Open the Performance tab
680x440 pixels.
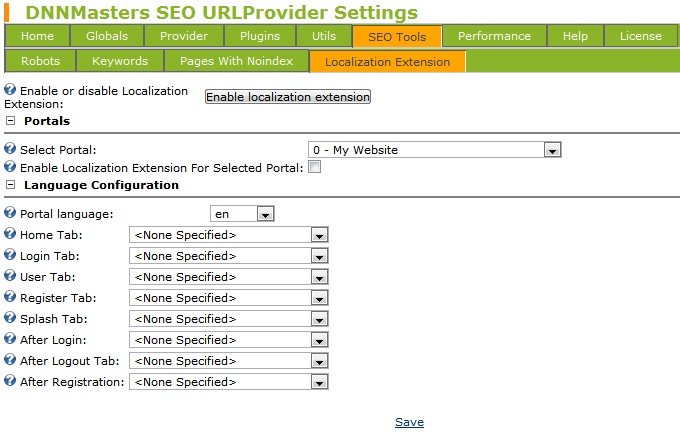pos(494,36)
